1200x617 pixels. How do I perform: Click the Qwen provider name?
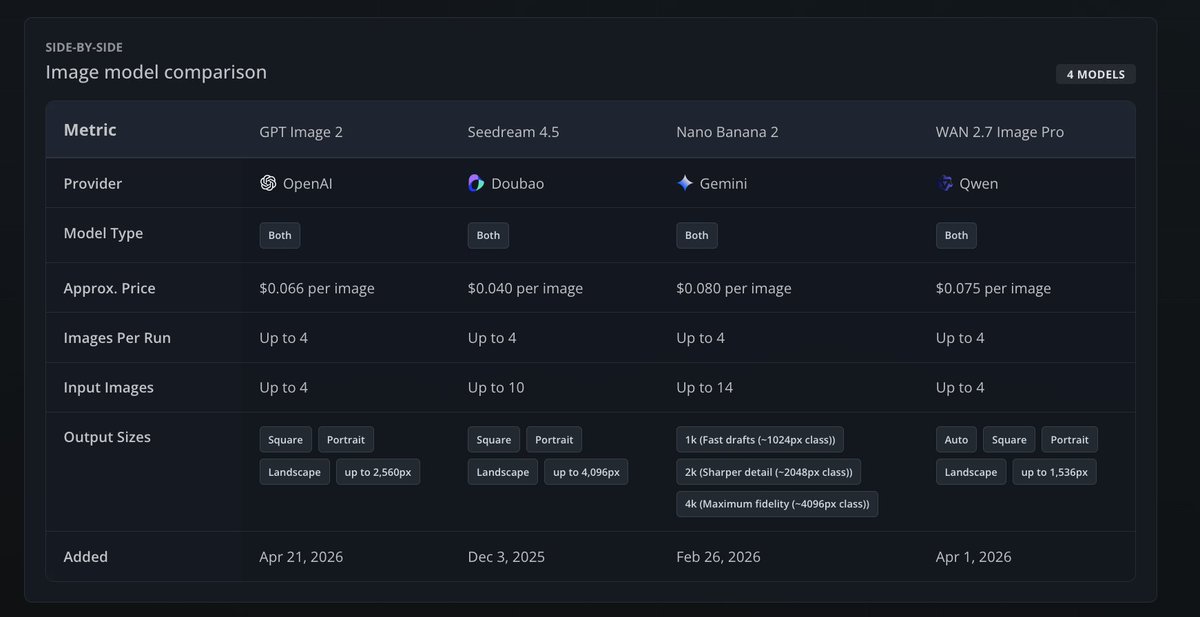click(x=979, y=183)
